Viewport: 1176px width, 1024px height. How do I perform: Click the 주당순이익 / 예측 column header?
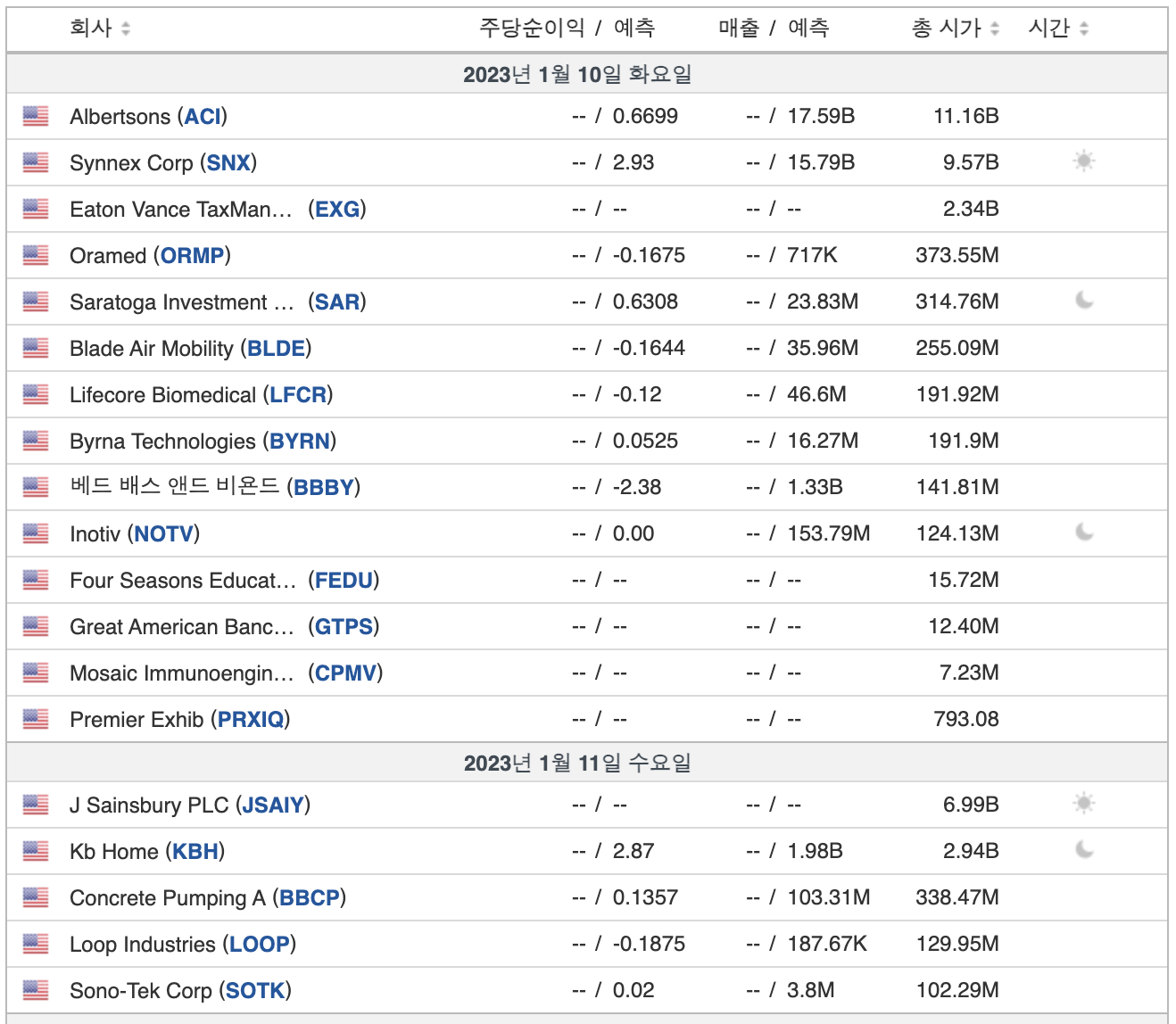coord(567,29)
